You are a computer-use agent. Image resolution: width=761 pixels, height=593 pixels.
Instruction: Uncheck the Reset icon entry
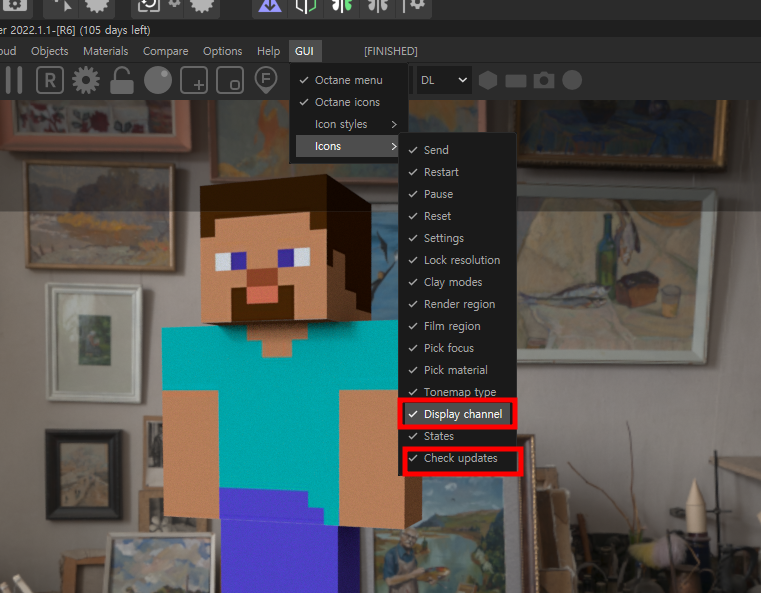457,216
